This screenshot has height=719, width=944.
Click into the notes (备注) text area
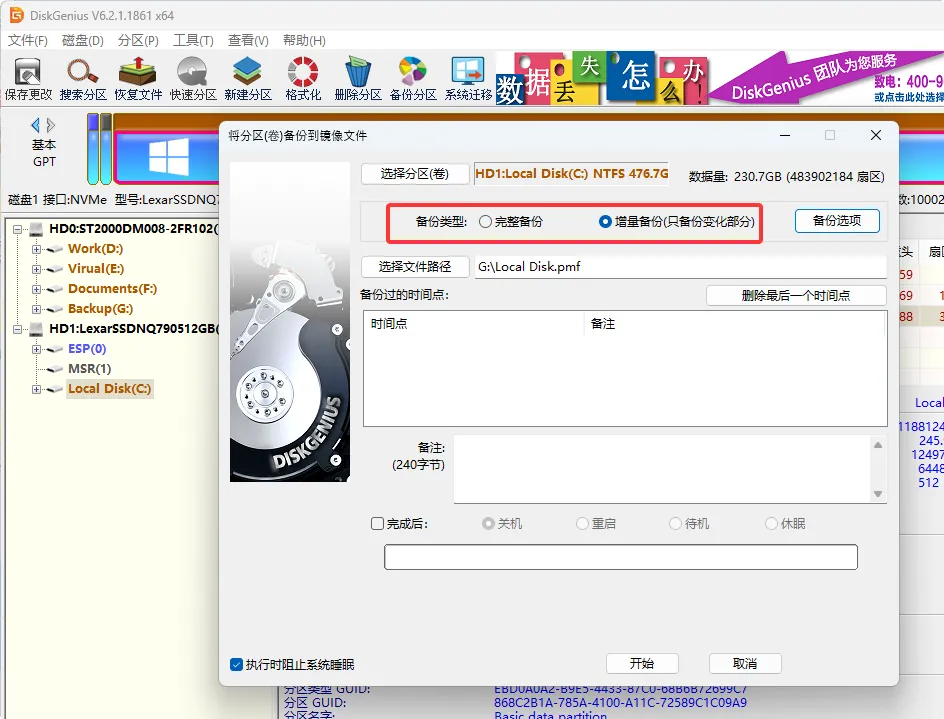tap(662, 469)
